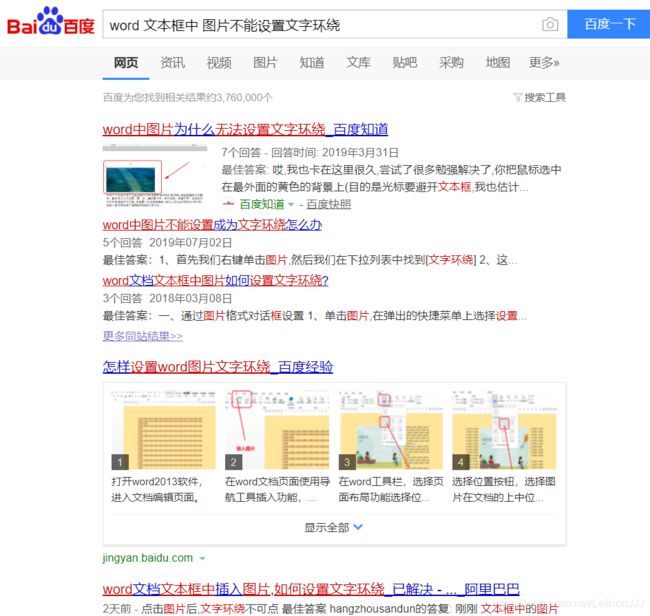Open the 地图 tab
Screen dimensions: 650x616
click(x=497, y=63)
